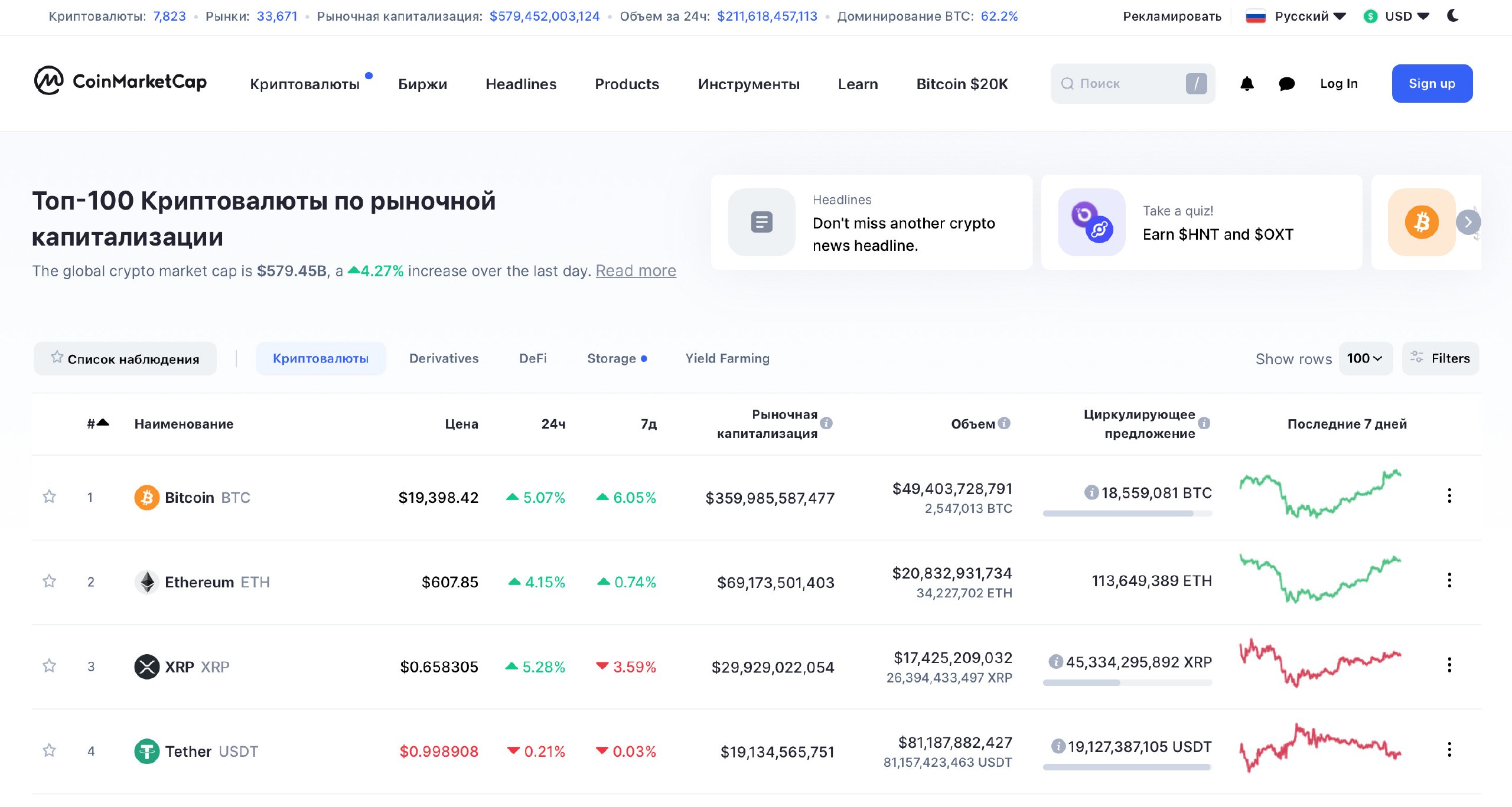Click circulating supply header info icon
Screen dimensions: 1512x807
1204,423
